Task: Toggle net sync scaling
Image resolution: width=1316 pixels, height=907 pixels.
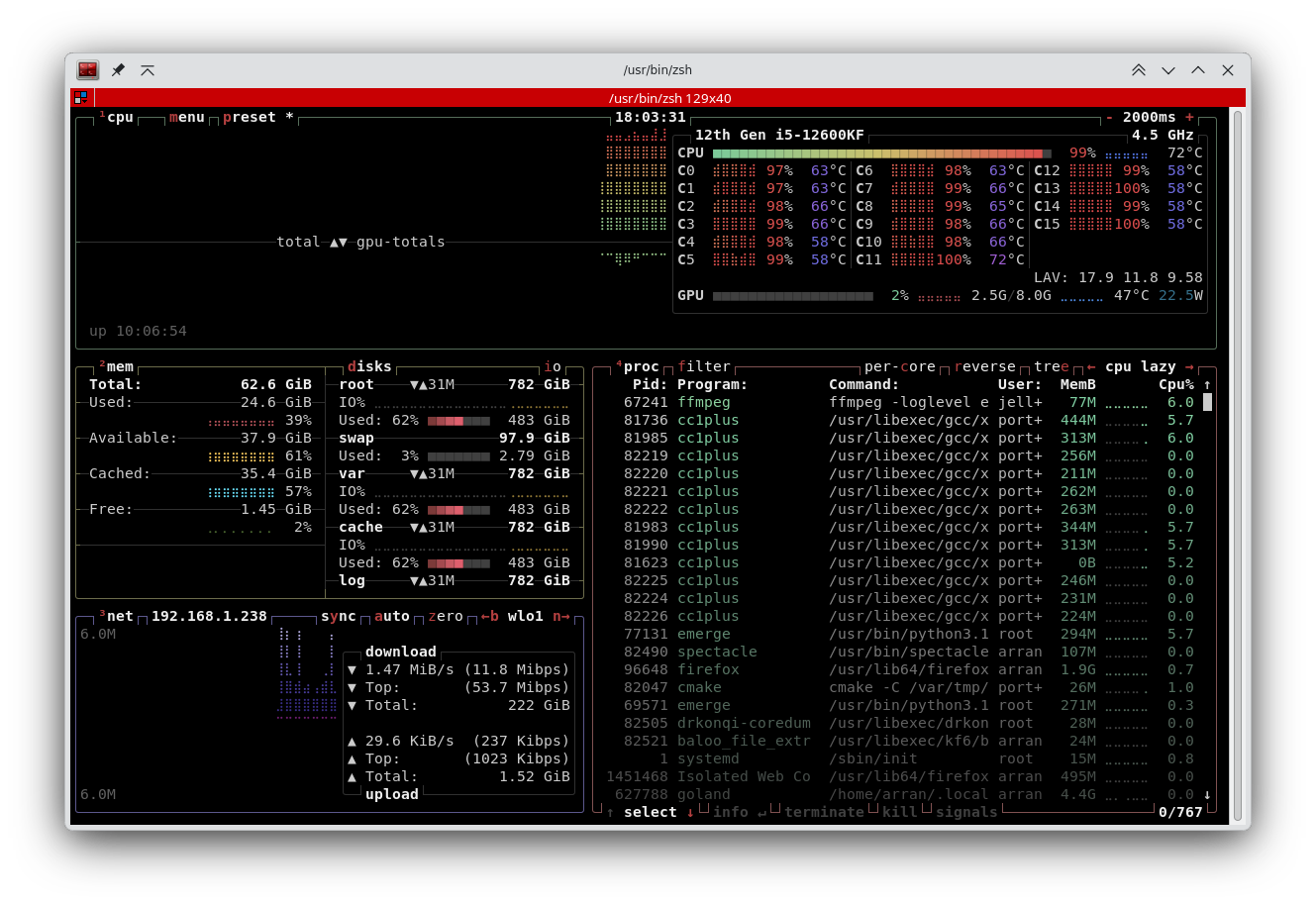Action: click(339, 616)
